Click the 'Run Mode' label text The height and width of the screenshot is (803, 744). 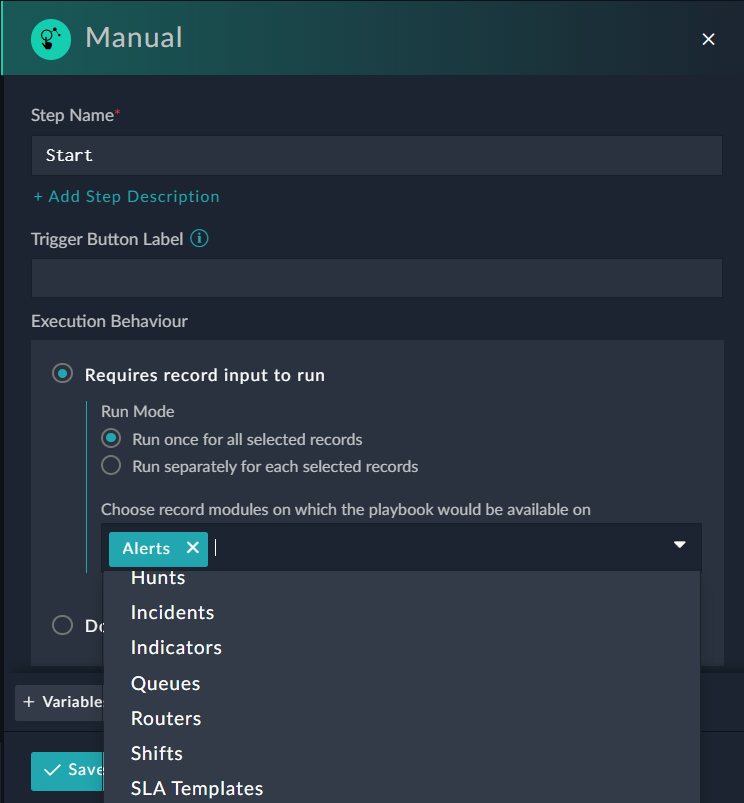click(x=138, y=412)
